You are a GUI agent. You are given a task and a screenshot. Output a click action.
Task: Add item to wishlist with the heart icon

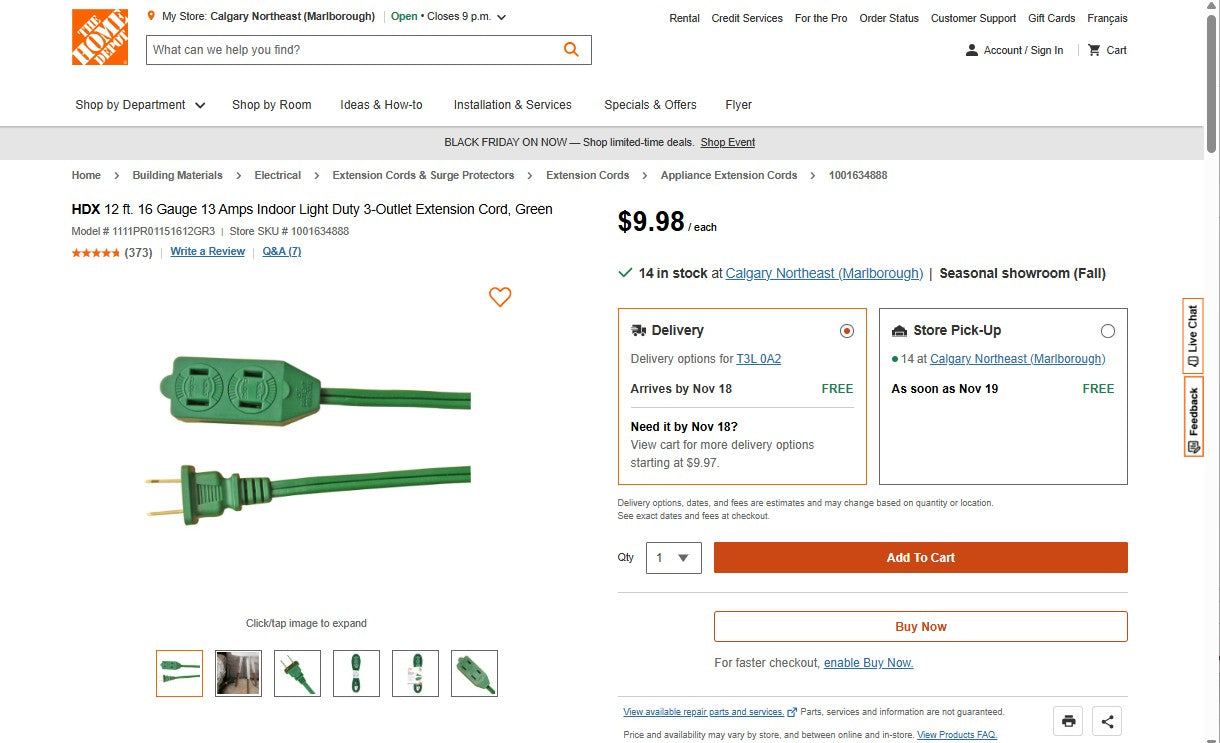coord(500,297)
